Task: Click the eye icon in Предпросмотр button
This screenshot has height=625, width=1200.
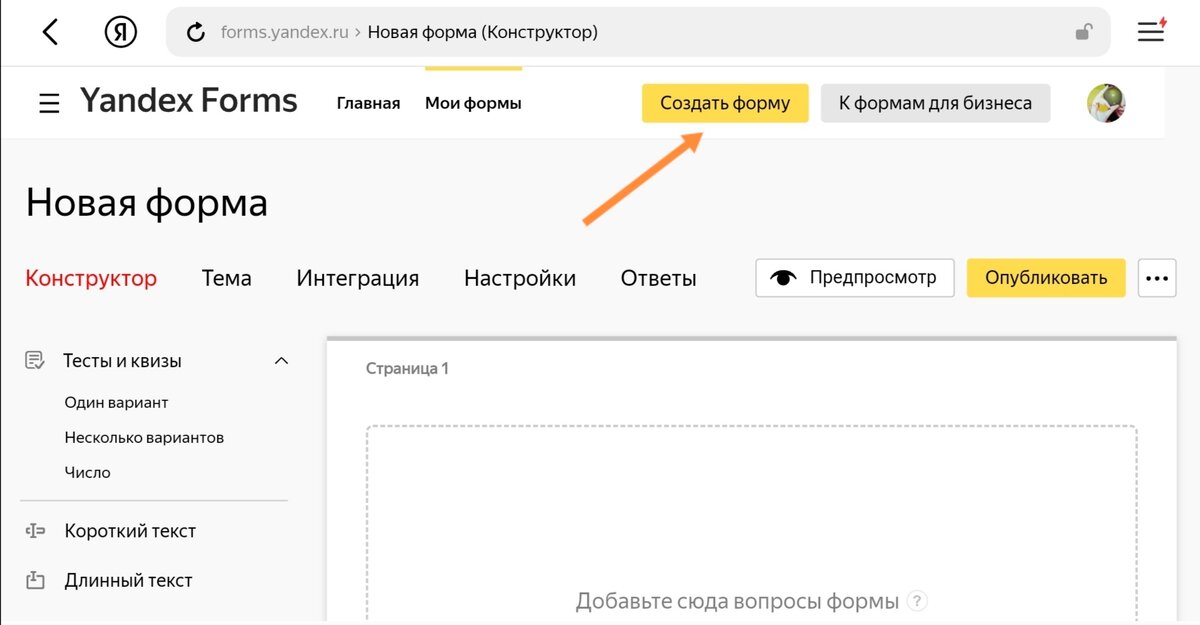Action: [x=784, y=278]
